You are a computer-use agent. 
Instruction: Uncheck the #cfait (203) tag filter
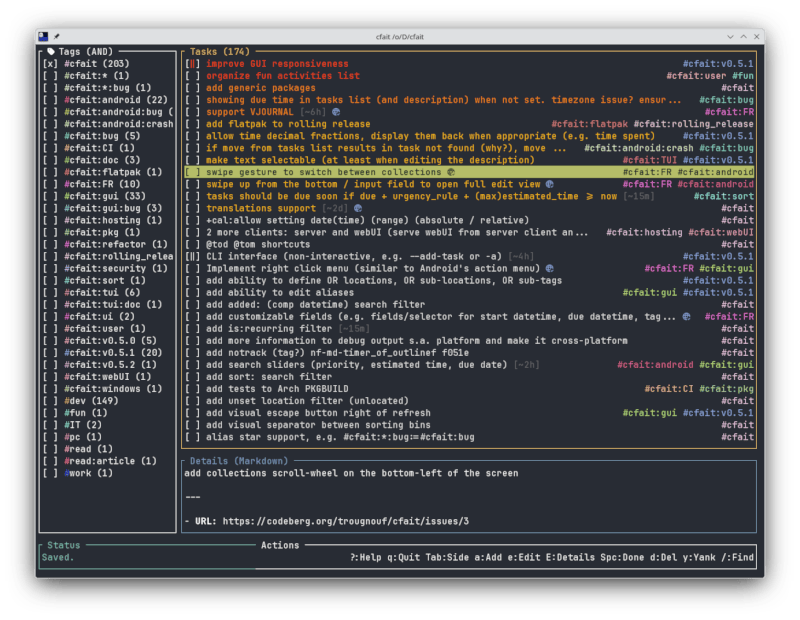tap(49, 64)
